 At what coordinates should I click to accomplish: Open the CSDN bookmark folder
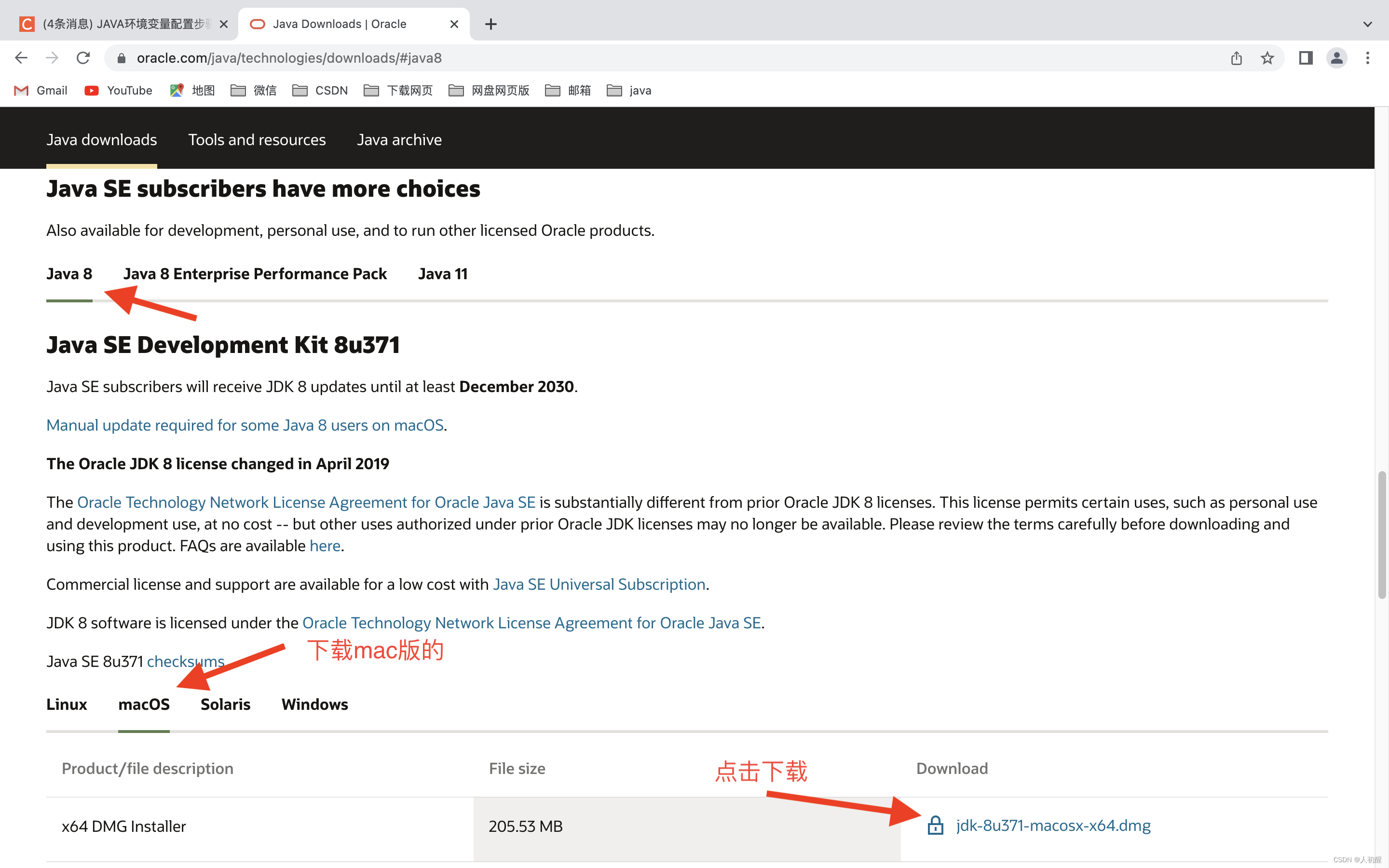[320, 91]
